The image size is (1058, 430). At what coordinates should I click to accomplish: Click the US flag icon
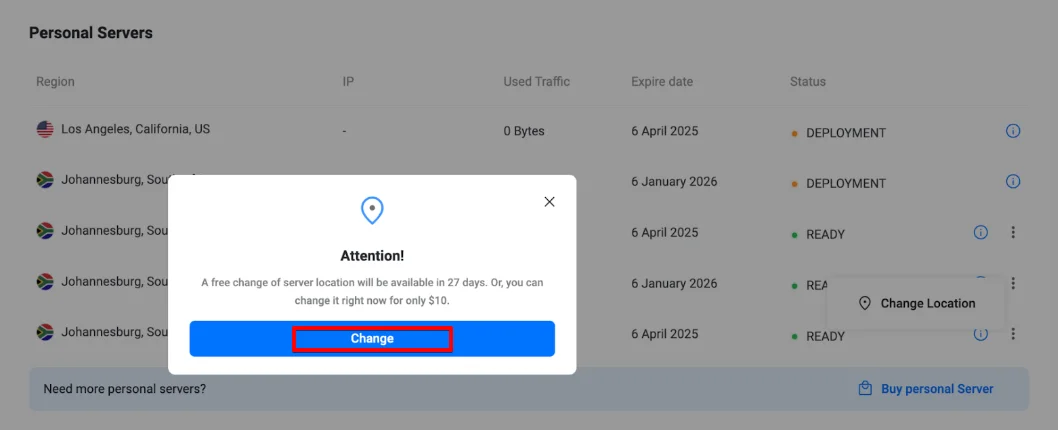[45, 129]
